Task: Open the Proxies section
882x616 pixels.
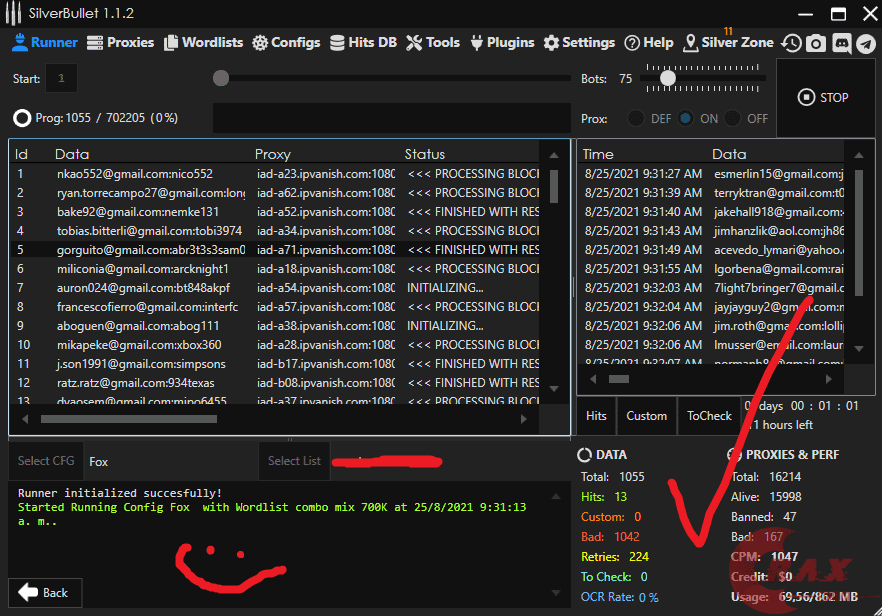Action: (x=120, y=43)
